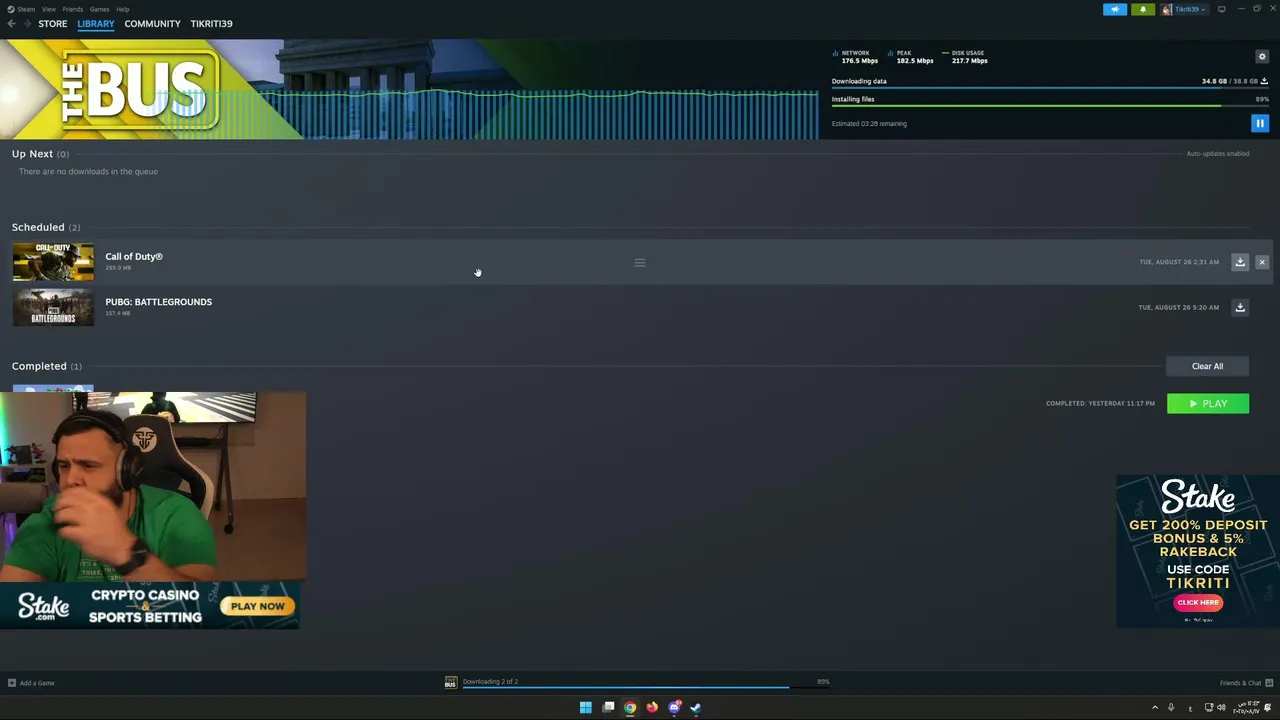
Task: Open the Friends menu
Action: [x=73, y=9]
